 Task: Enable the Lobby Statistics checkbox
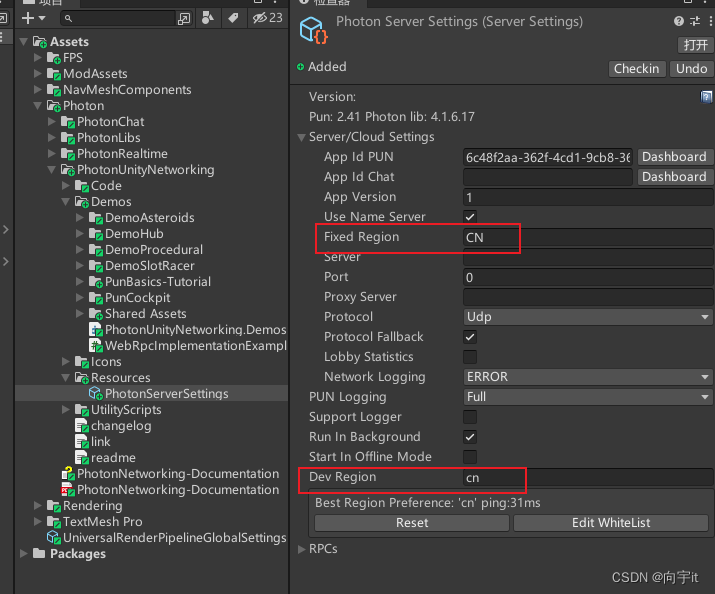[470, 357]
